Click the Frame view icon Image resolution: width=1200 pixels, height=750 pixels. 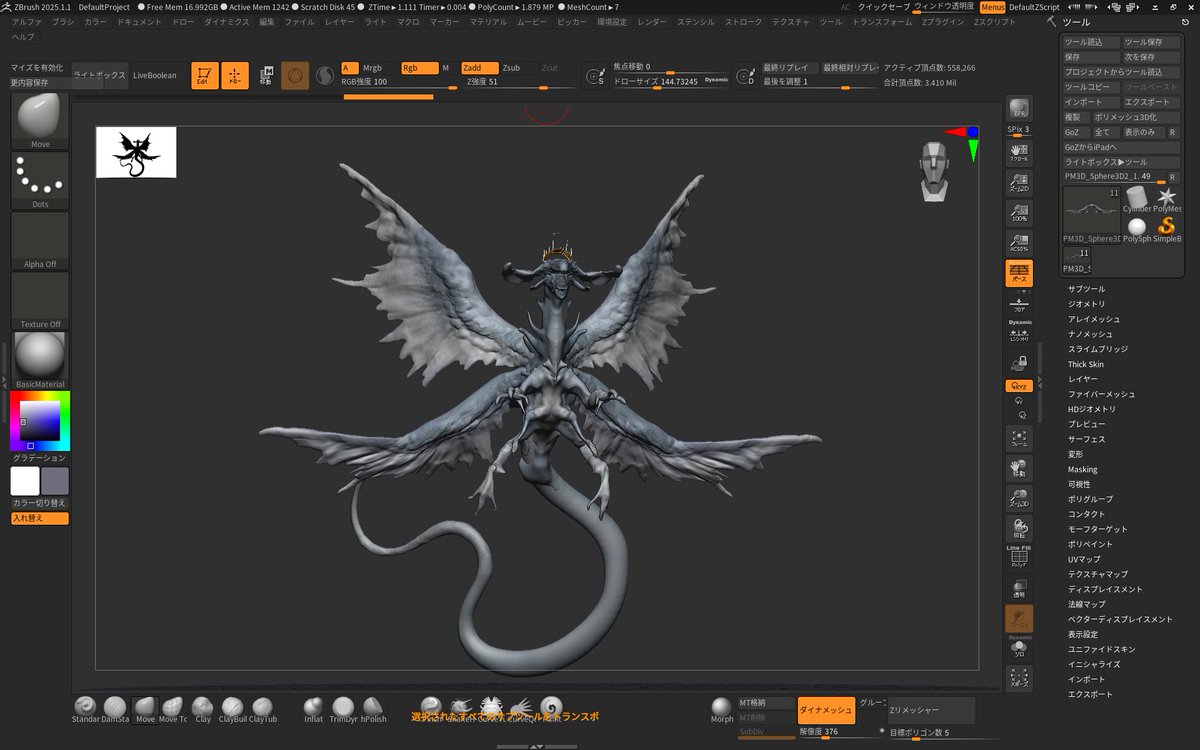1019,439
